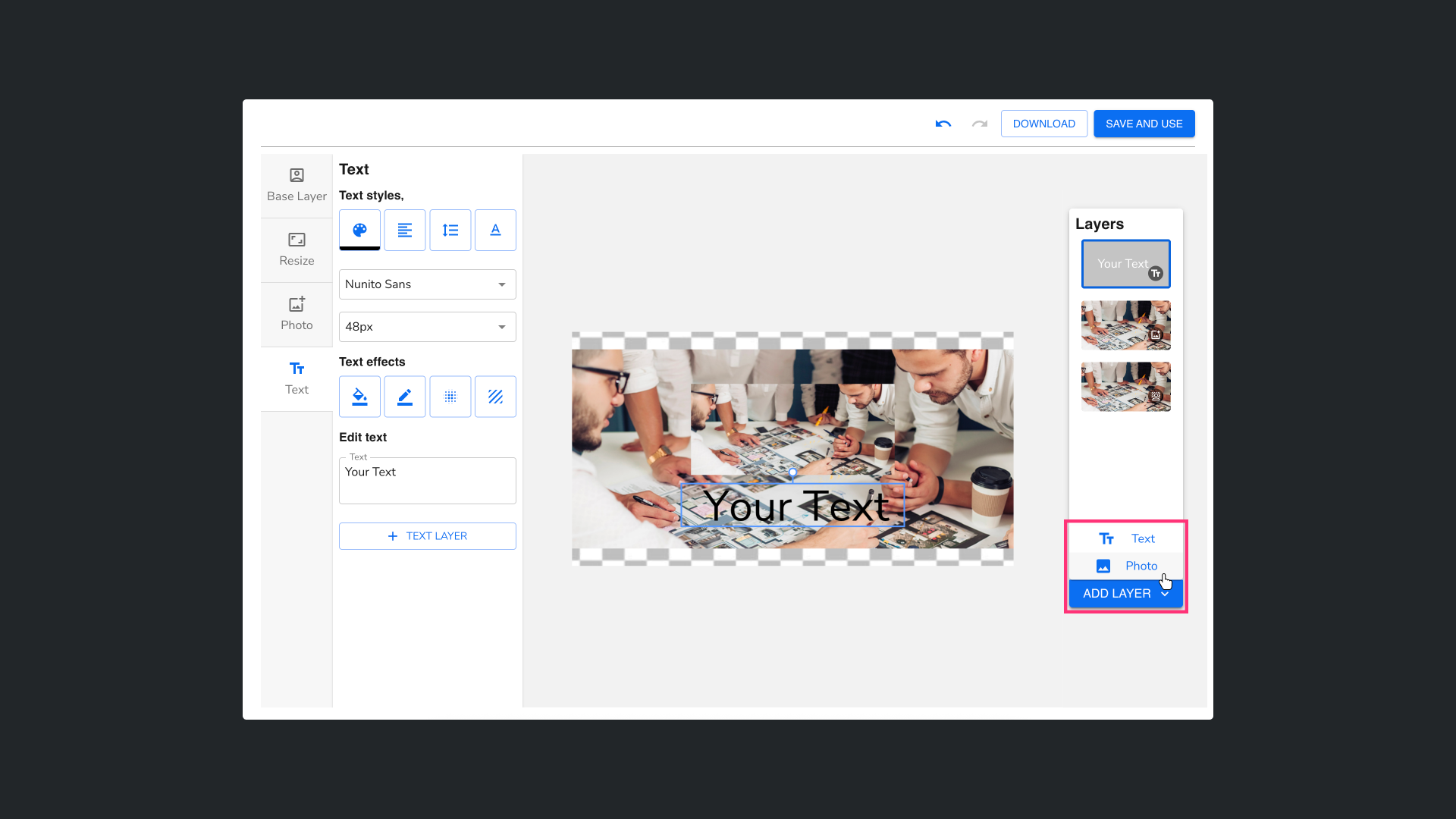Viewport: 1456px width, 819px height.
Task: Click the redo arrow icon
Action: 979,124
